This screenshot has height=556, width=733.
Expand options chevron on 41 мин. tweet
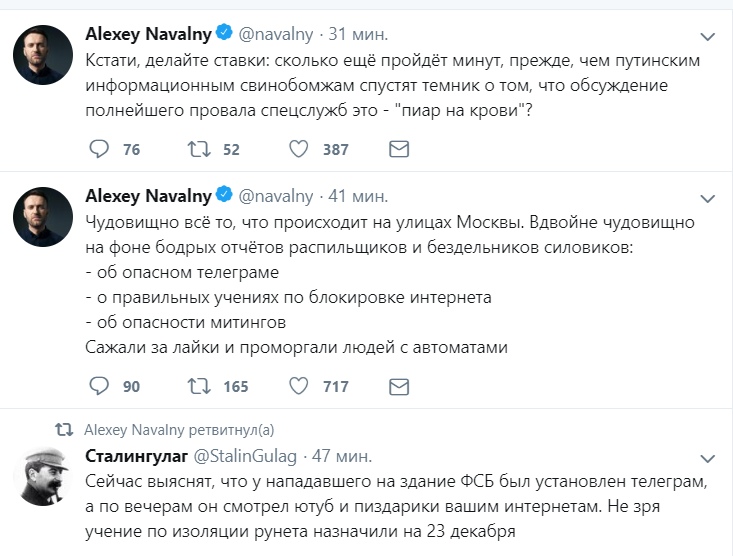coord(708,195)
